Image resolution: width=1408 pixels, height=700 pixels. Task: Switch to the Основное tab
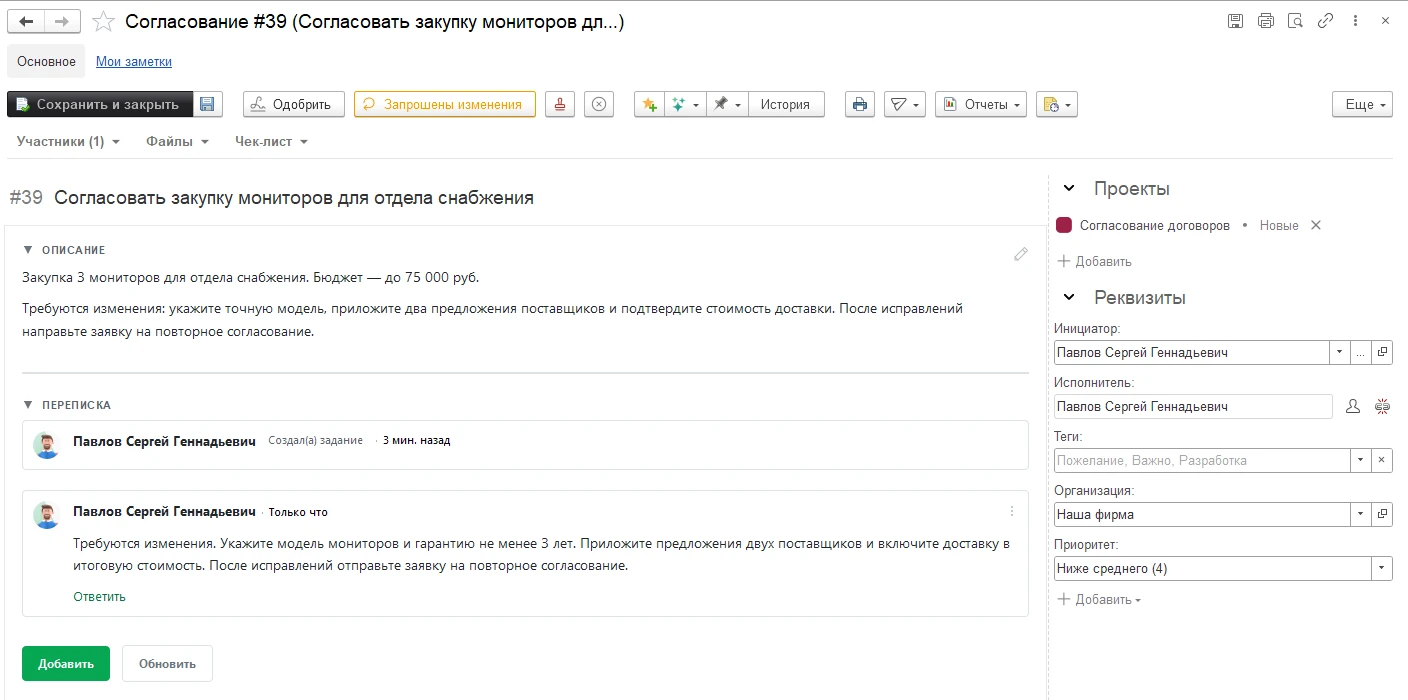click(46, 61)
